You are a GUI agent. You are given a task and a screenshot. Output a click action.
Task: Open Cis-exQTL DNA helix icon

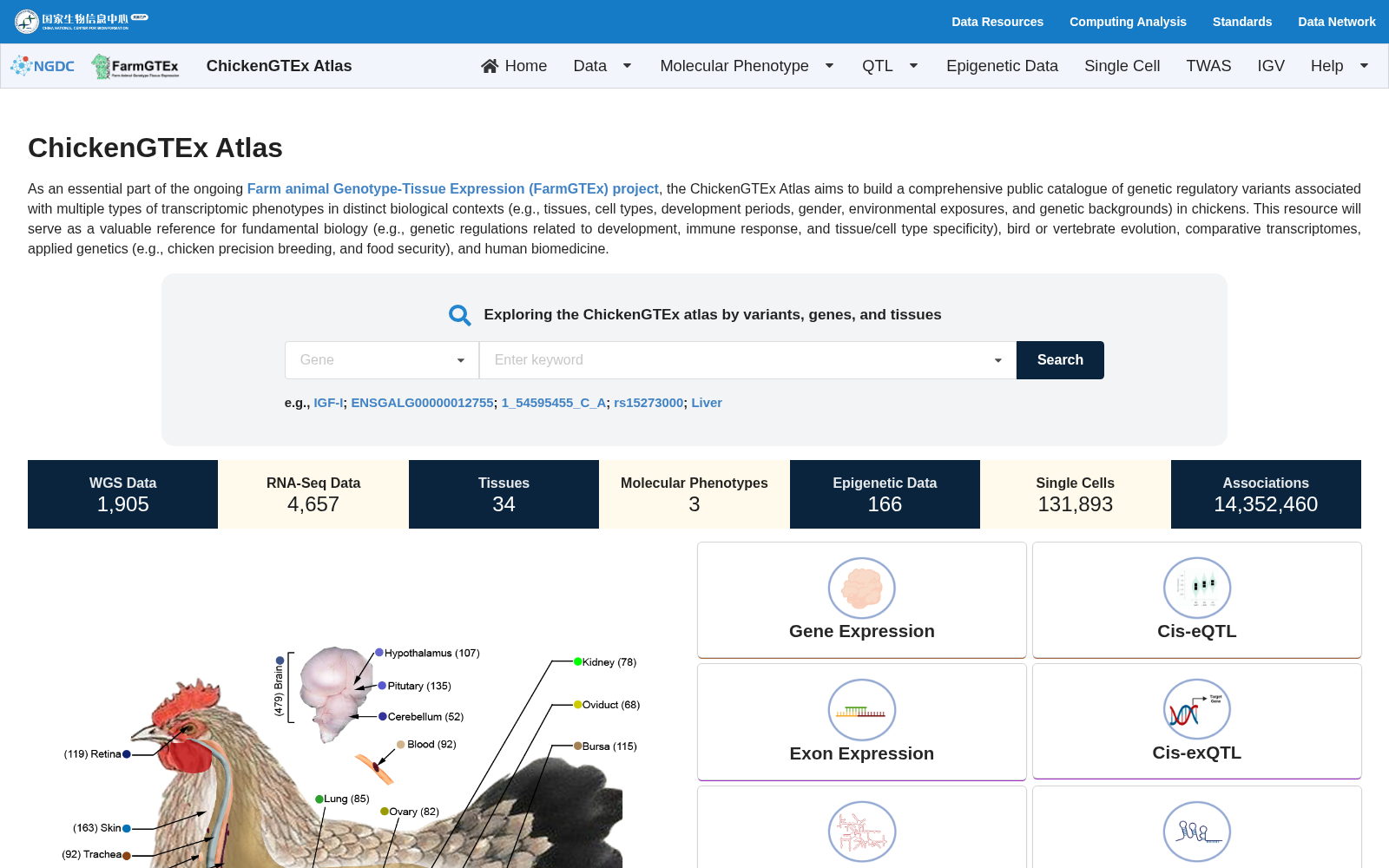point(1197,710)
